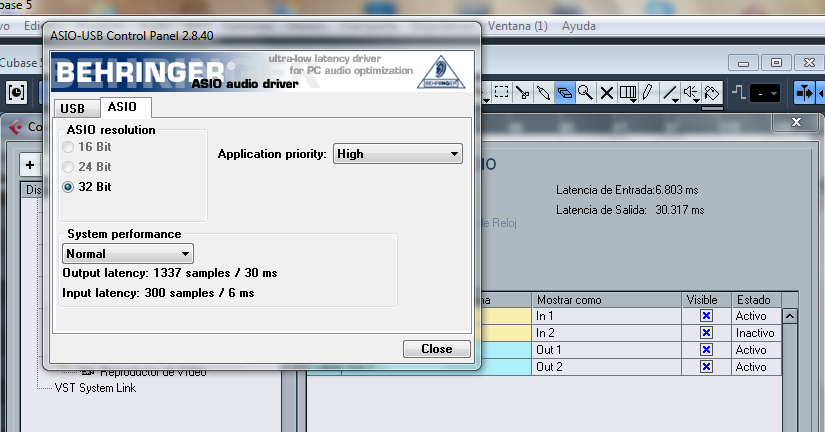Click the step-shaped icon in Cubase toolbar

(x=739, y=93)
